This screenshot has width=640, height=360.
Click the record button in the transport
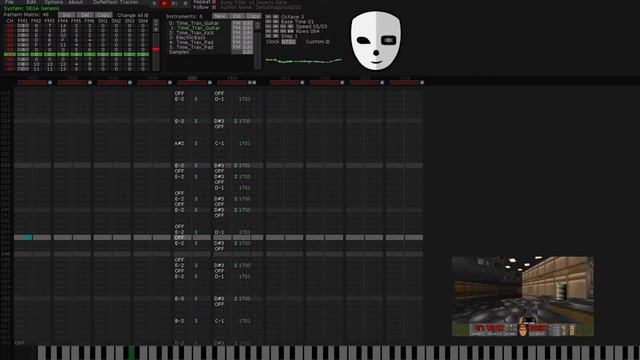click(185, 3)
